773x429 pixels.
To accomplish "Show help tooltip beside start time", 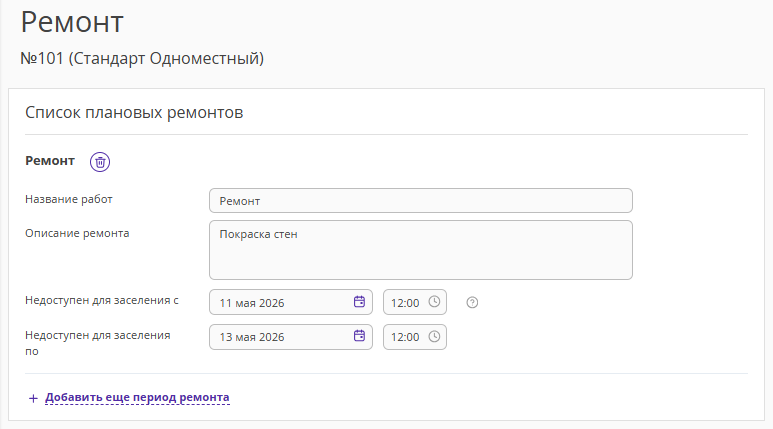I will [472, 303].
